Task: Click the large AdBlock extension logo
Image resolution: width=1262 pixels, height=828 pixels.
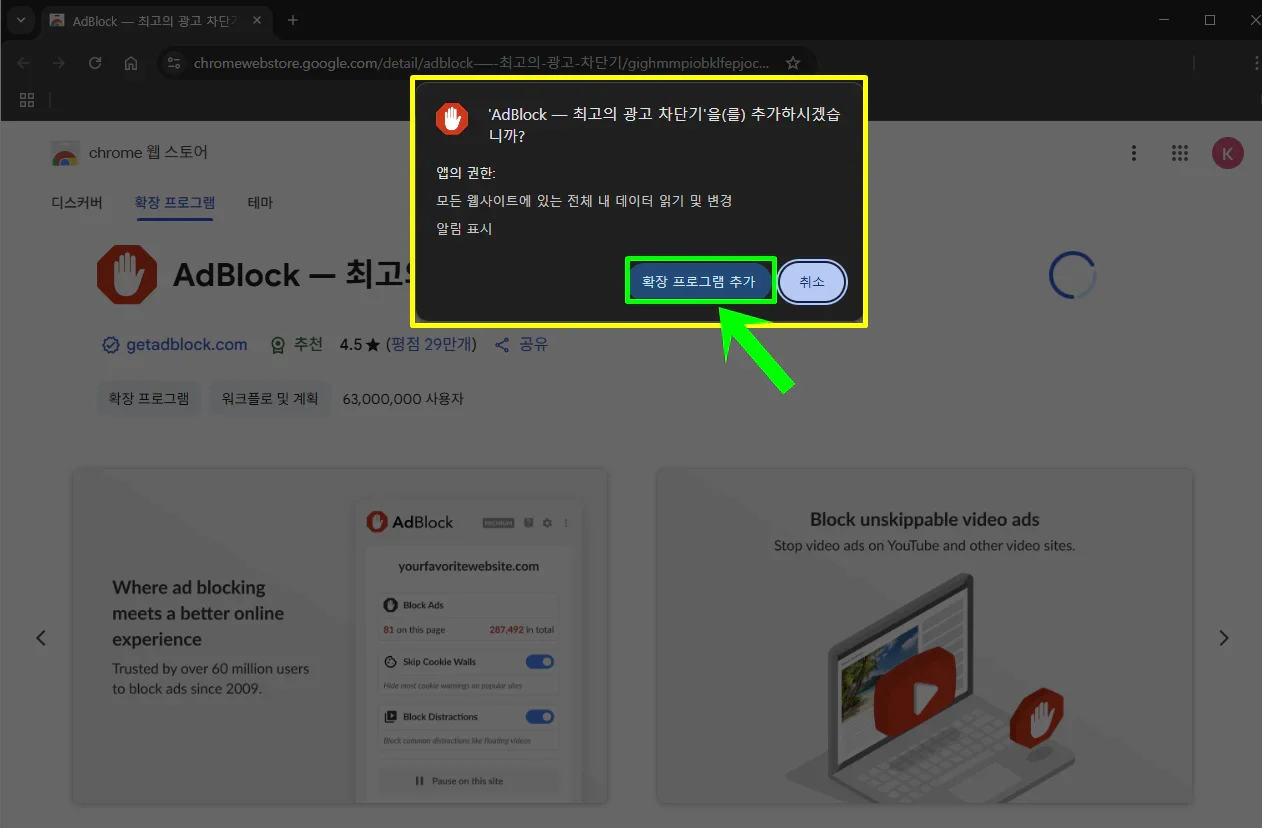Action: (x=127, y=274)
